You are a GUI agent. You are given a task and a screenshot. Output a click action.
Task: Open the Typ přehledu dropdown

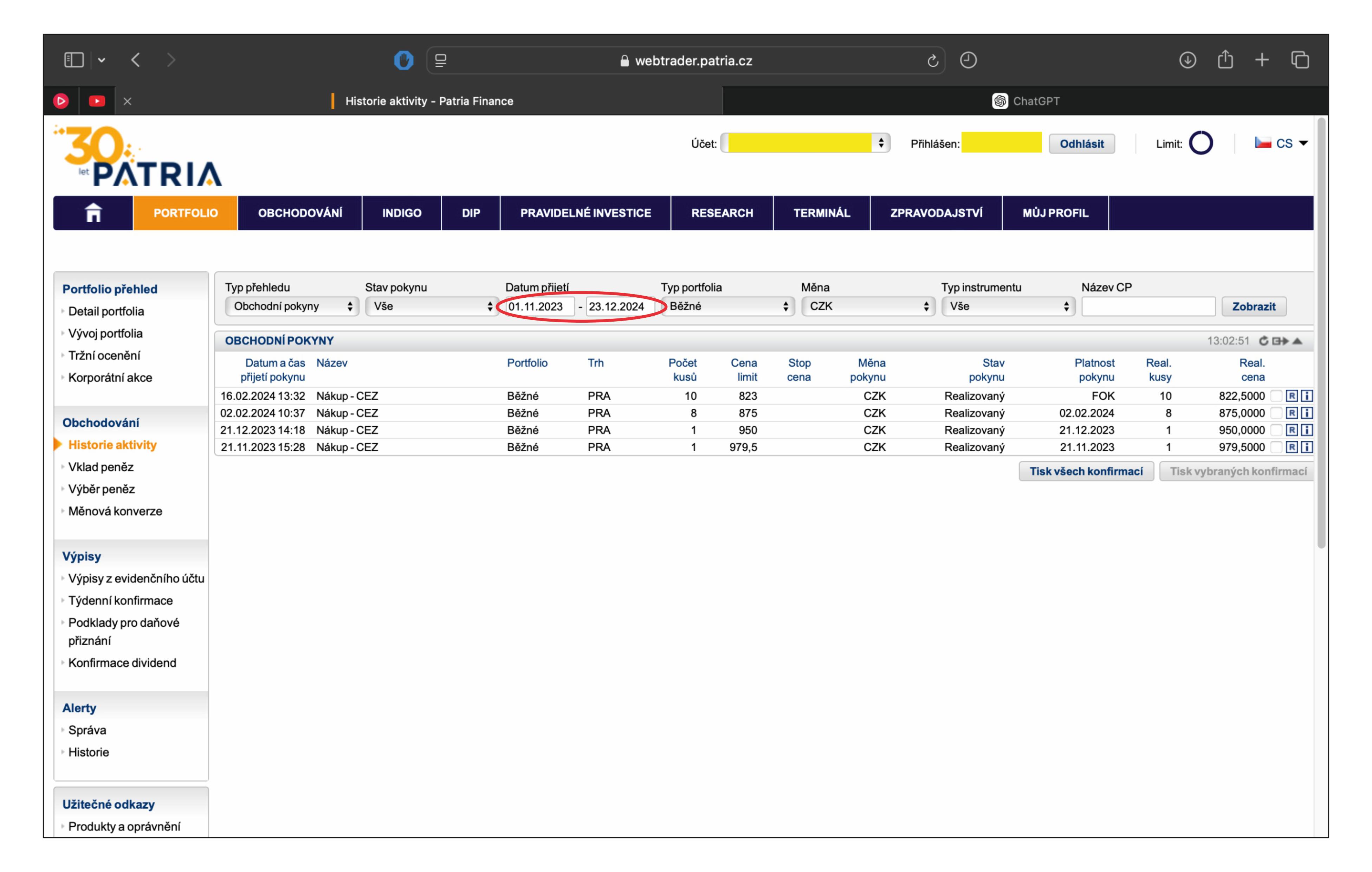click(x=292, y=306)
